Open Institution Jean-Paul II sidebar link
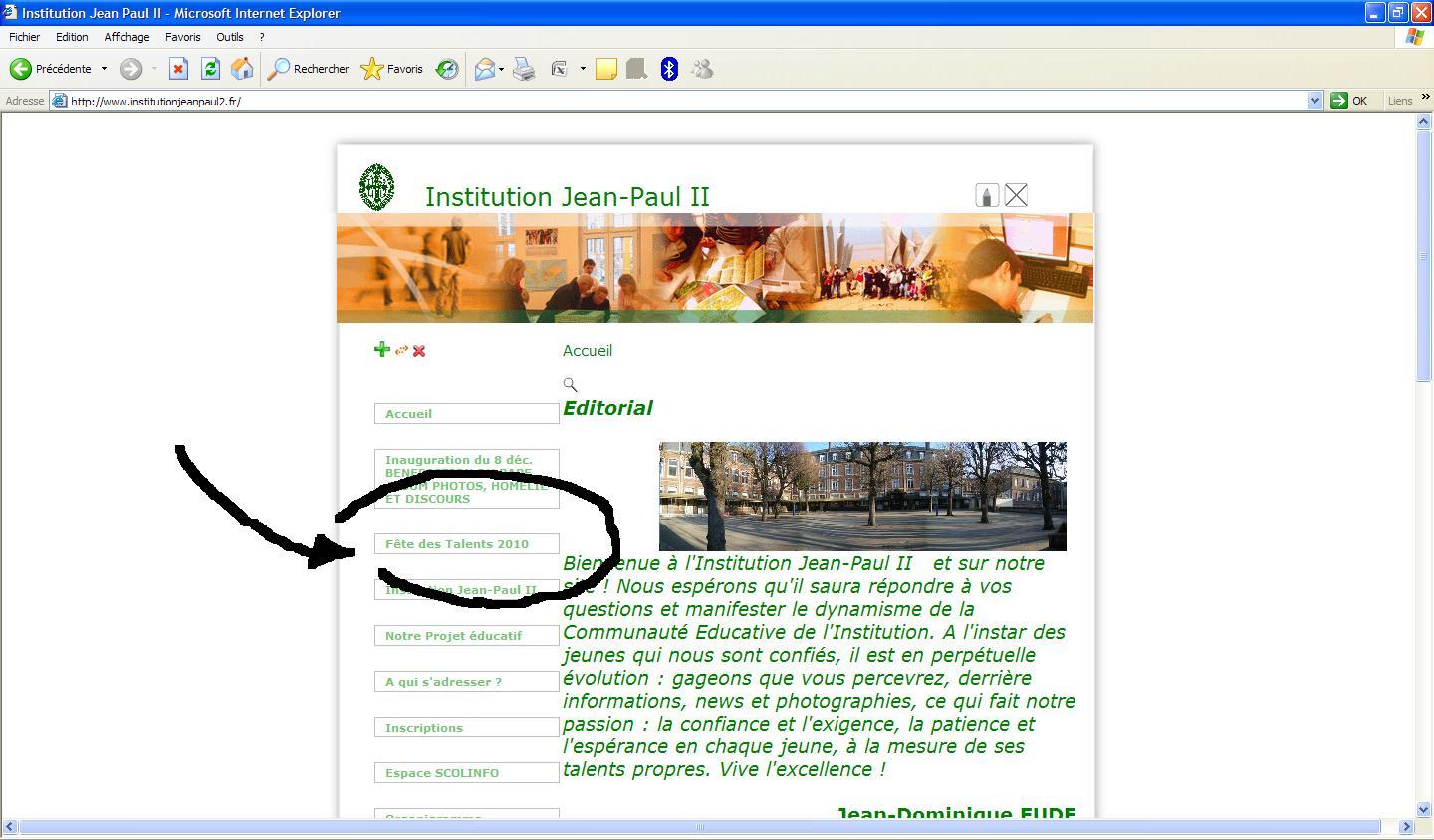 [466, 590]
